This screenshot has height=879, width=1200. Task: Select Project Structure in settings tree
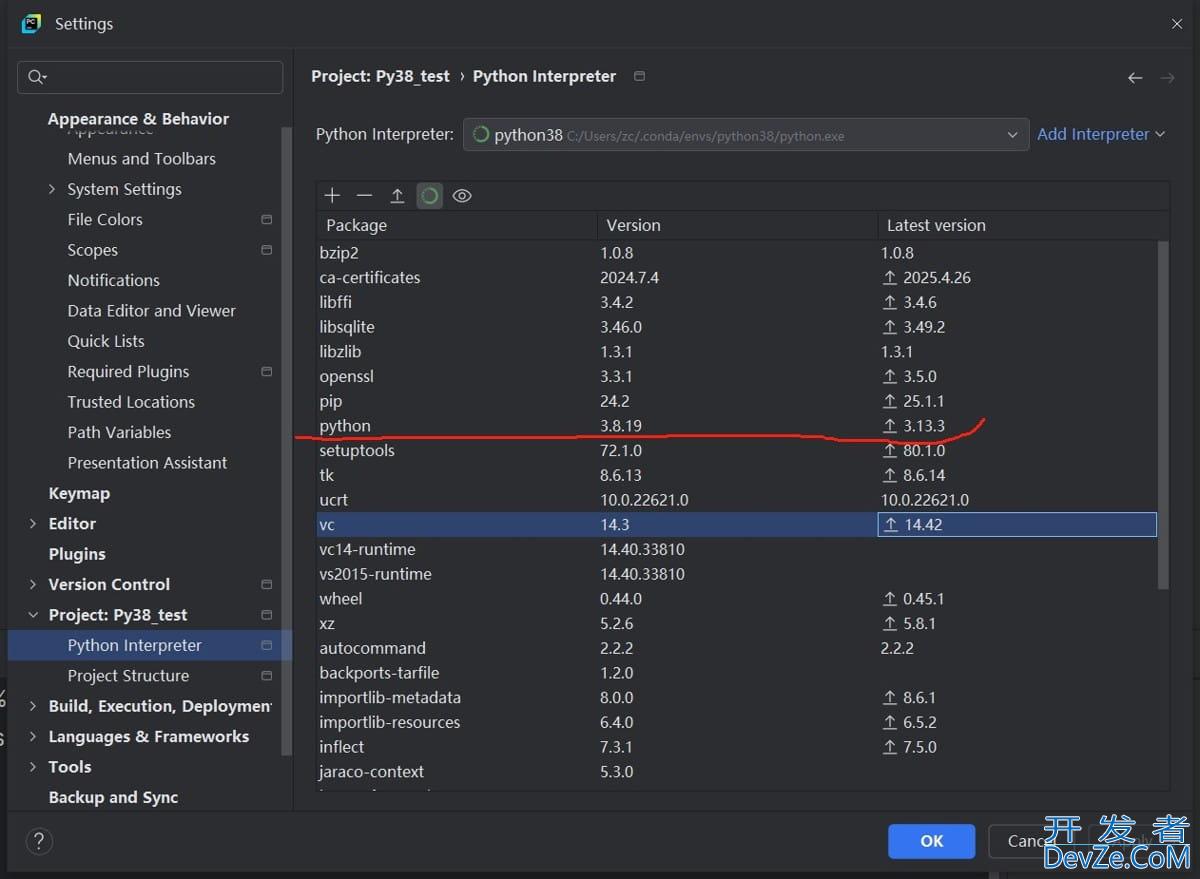tap(128, 676)
